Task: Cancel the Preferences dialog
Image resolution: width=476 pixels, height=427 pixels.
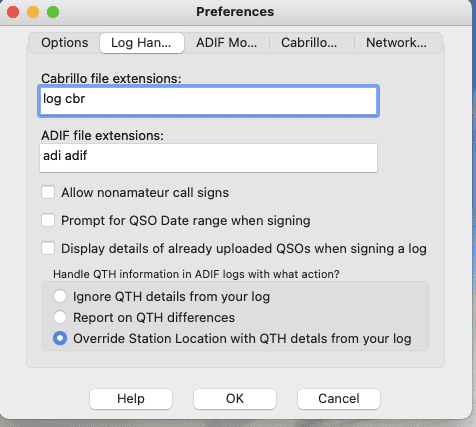Action: tap(339, 399)
